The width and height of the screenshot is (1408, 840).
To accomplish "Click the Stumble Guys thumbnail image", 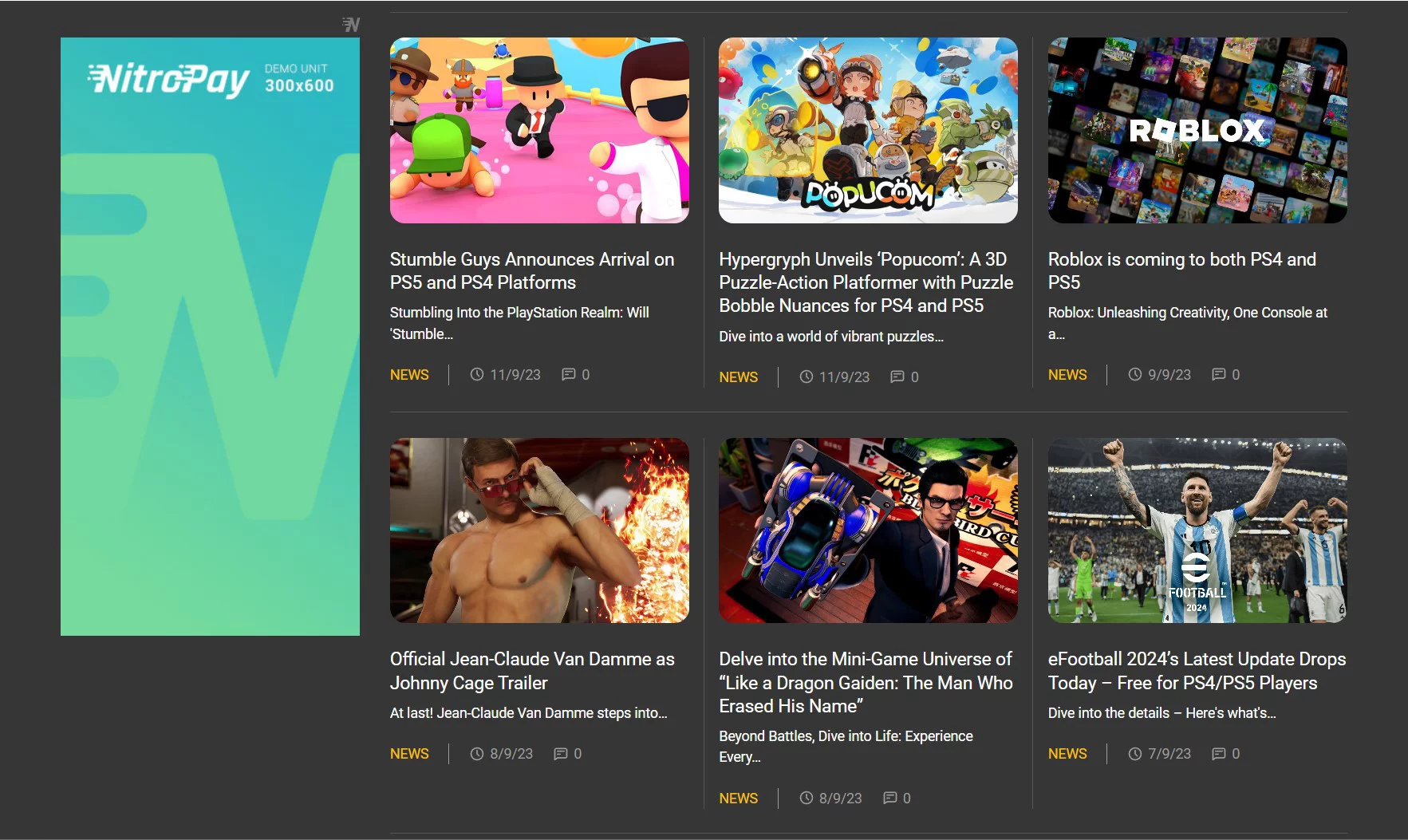I will 539,130.
